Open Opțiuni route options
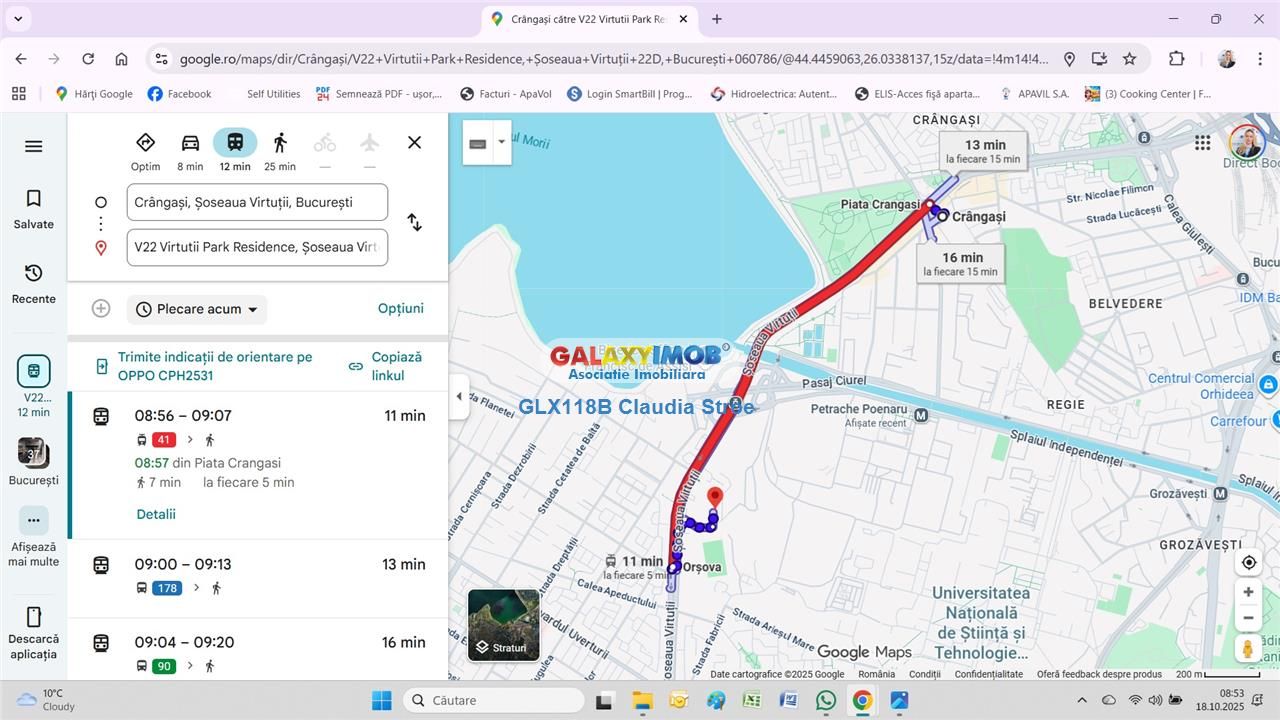 coord(400,308)
